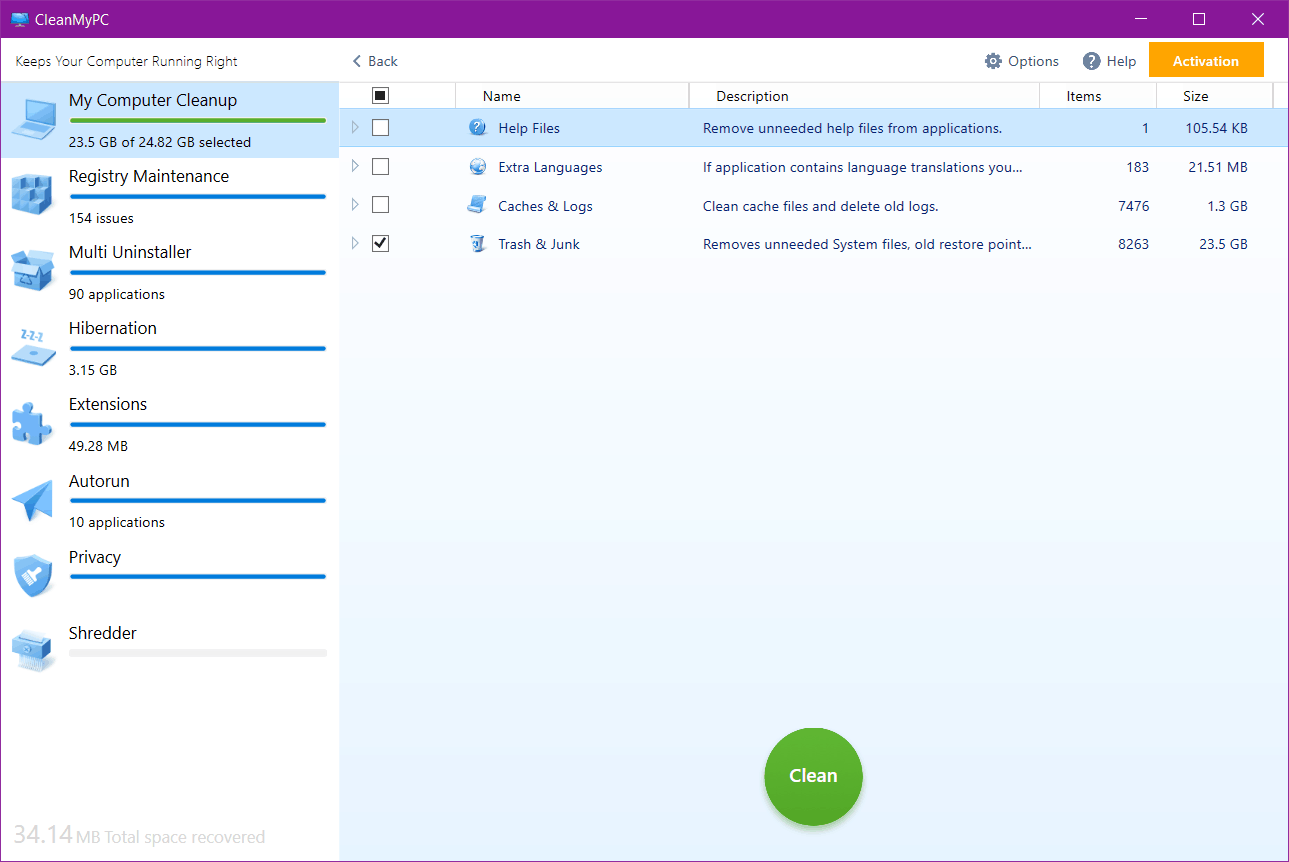Click the My Computer Cleanup laptop icon
This screenshot has width=1289, height=862.
[33, 120]
